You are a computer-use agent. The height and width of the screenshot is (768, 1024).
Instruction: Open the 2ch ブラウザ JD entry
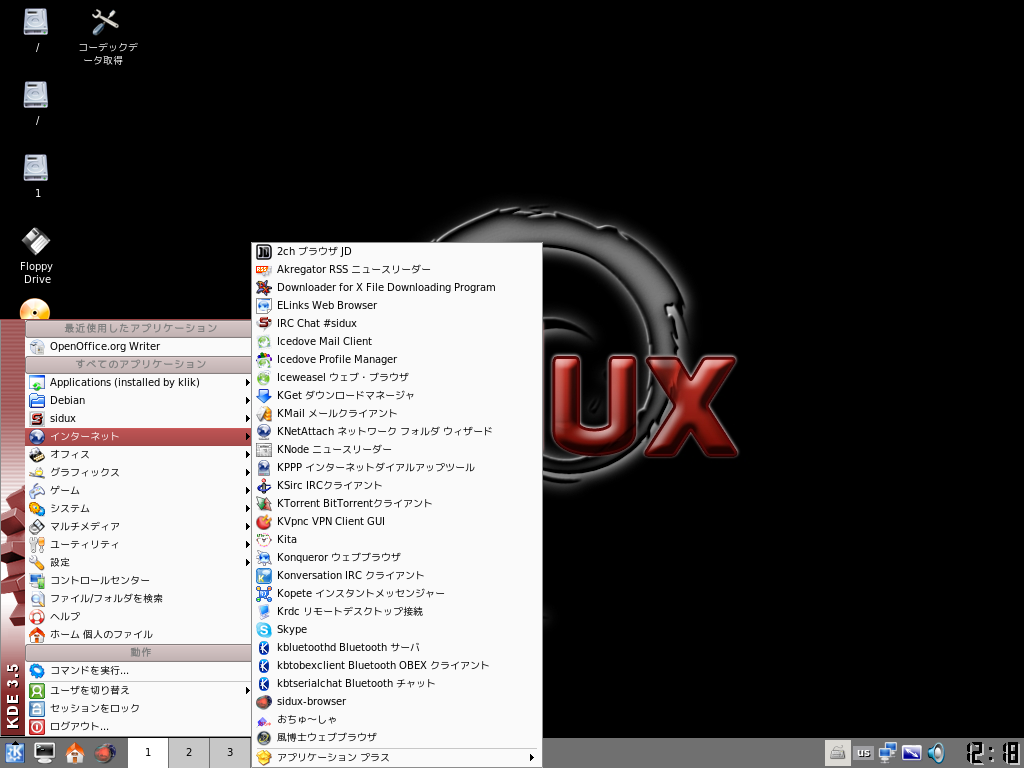[396, 251]
